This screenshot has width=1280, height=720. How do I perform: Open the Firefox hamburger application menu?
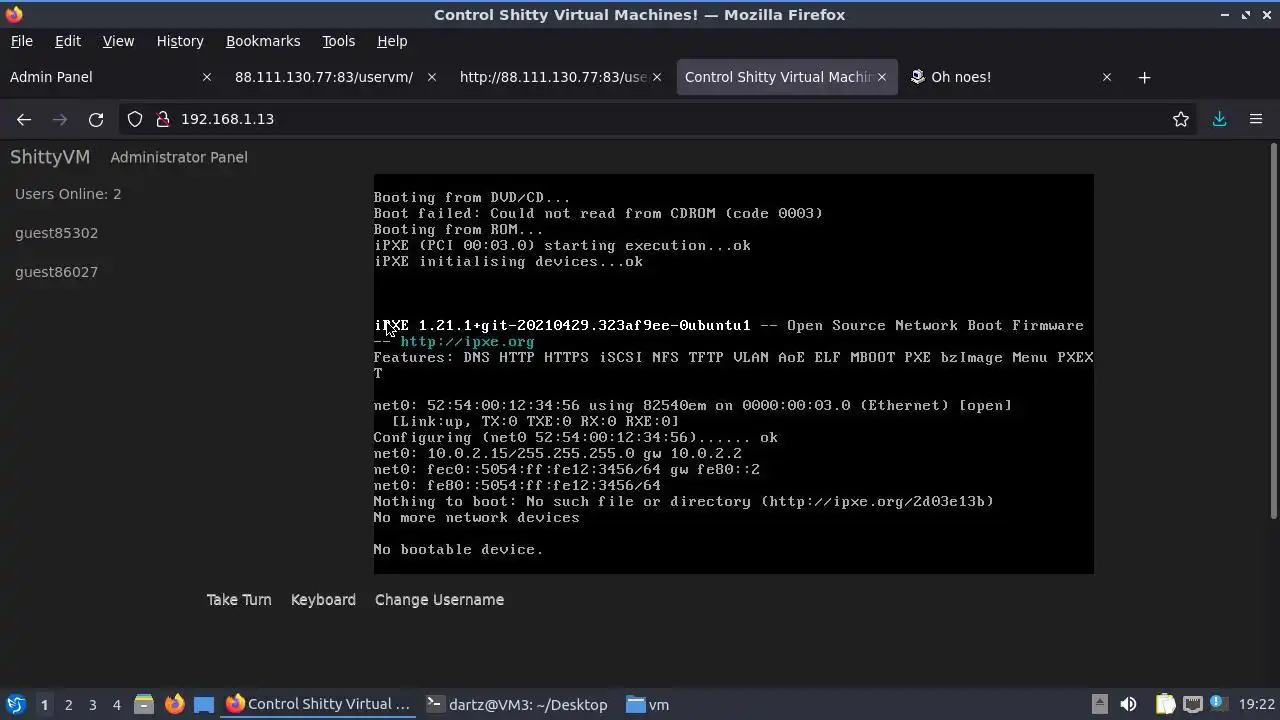1256,119
